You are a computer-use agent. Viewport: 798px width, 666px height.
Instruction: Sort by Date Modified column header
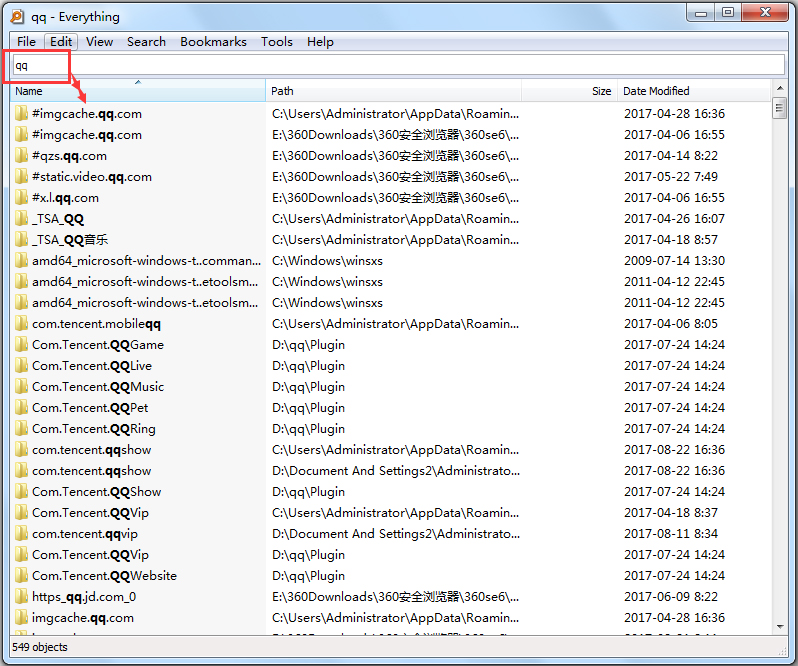coord(694,91)
